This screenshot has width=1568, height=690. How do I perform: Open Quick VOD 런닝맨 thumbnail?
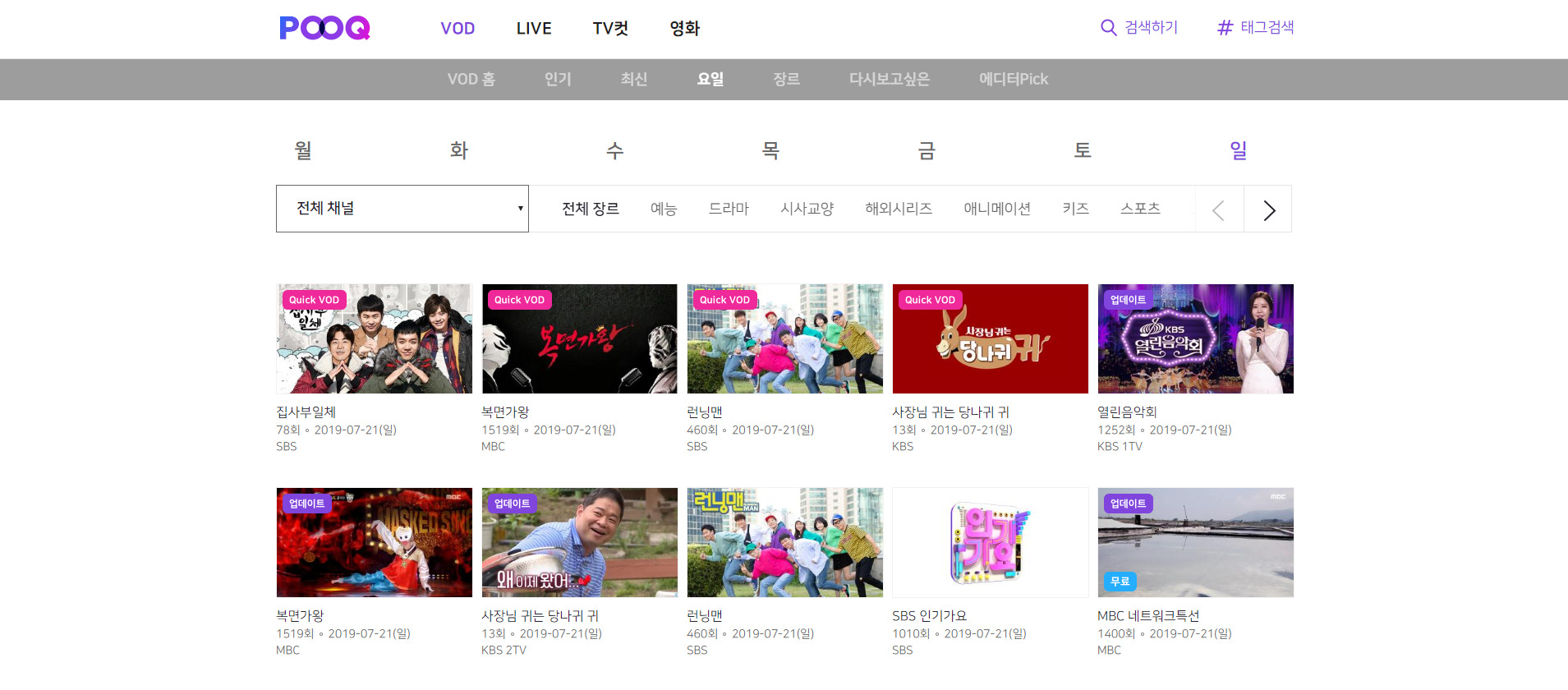pos(785,338)
